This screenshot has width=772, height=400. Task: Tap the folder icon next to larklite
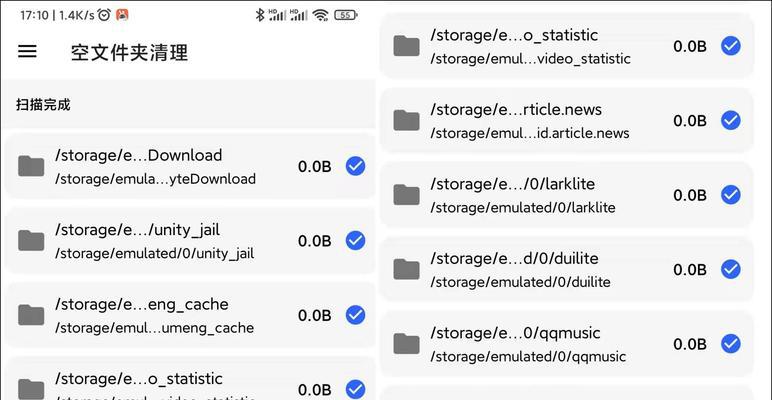click(x=406, y=195)
